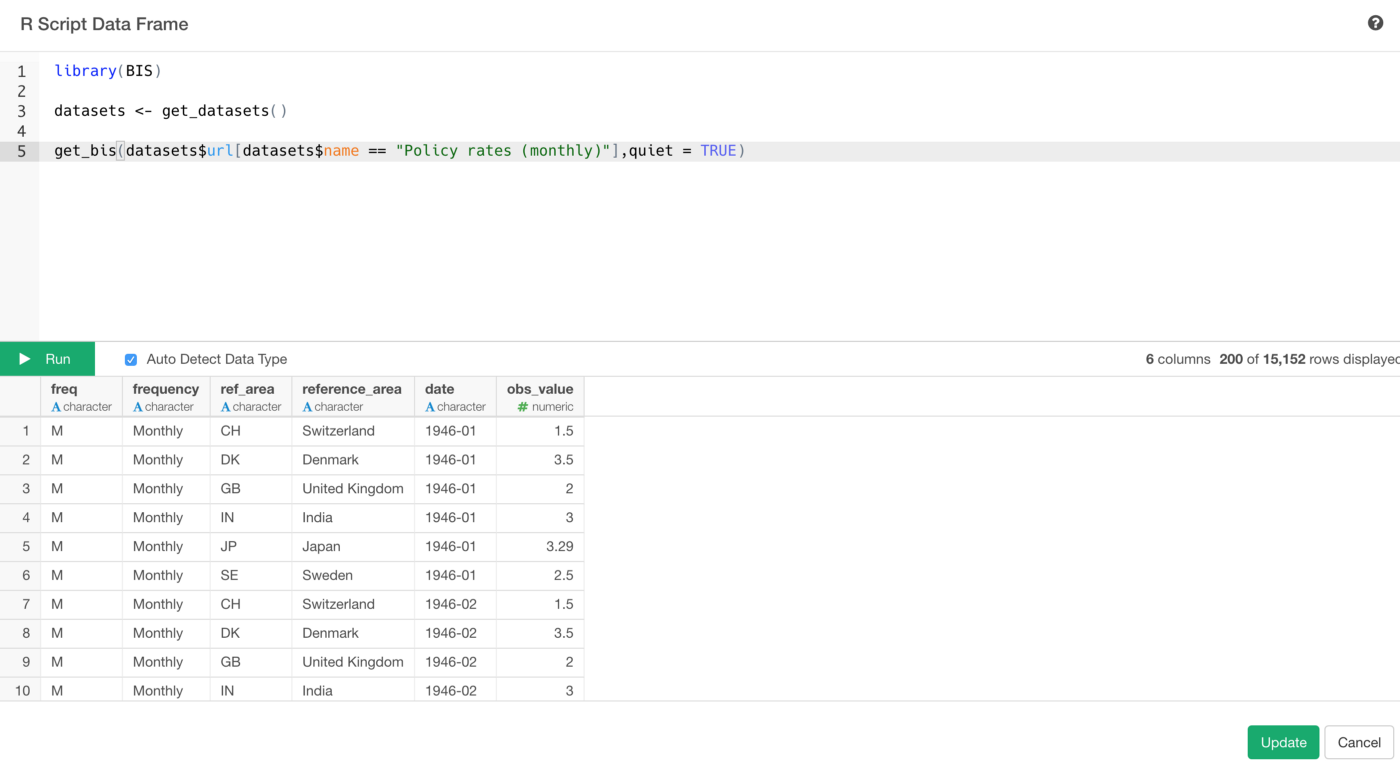Image resolution: width=1400 pixels, height=761 pixels.
Task: Select the reference_area column header name
Action: pyautogui.click(x=352, y=389)
